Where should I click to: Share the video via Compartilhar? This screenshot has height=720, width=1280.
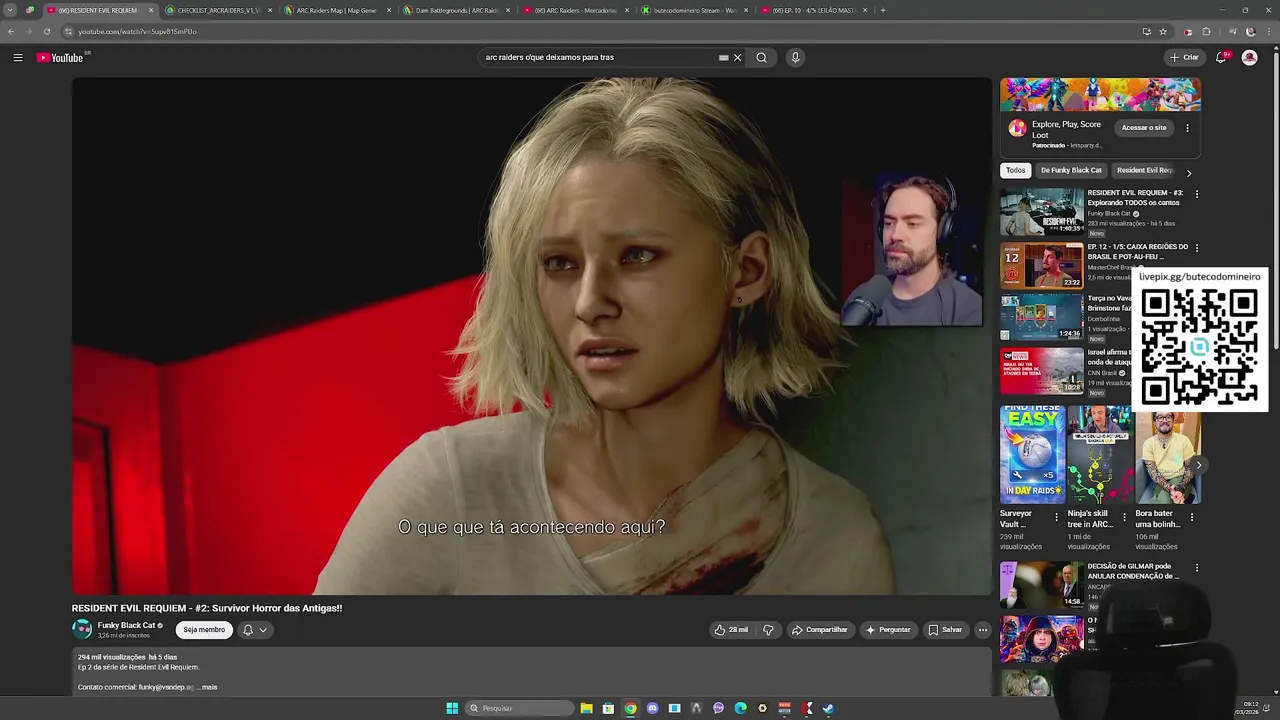pos(819,630)
